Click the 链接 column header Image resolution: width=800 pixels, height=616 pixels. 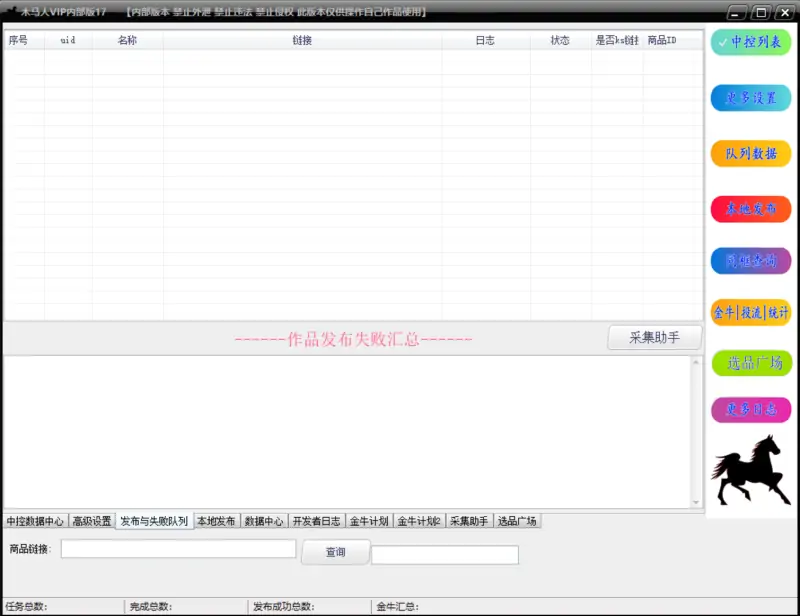(302, 41)
